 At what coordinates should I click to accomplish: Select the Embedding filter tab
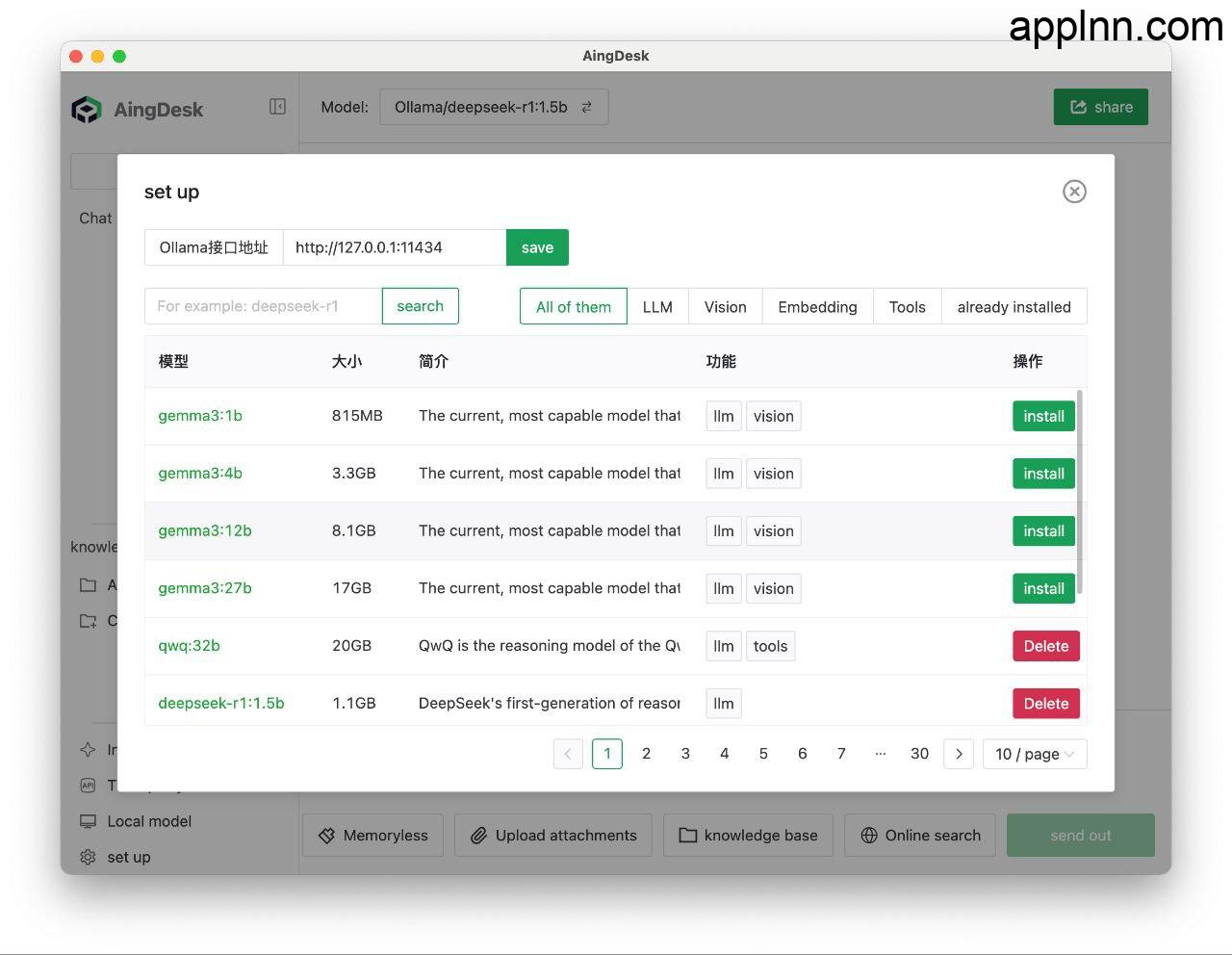(x=817, y=307)
